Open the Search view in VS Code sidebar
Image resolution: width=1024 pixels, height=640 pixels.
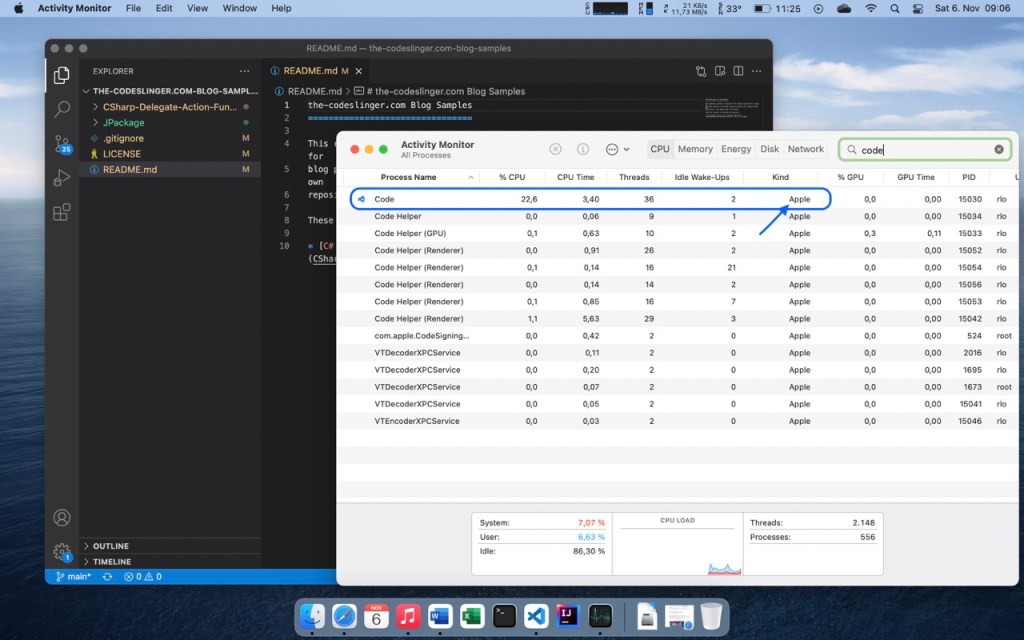(x=62, y=110)
